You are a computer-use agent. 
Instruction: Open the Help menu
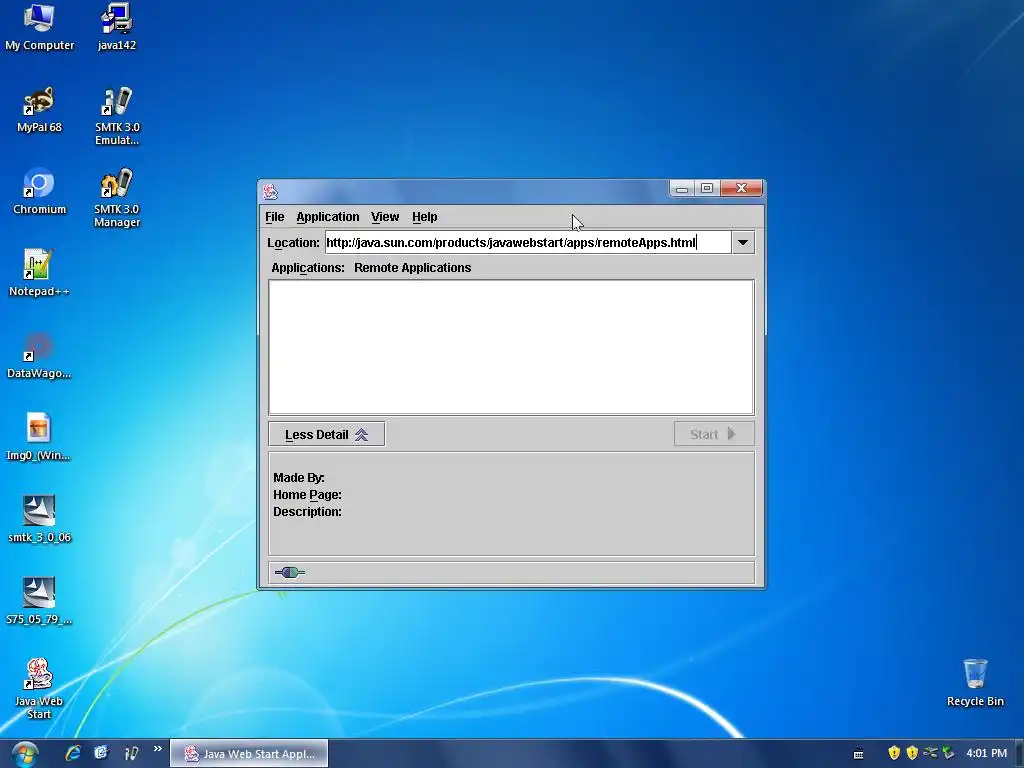click(x=424, y=217)
